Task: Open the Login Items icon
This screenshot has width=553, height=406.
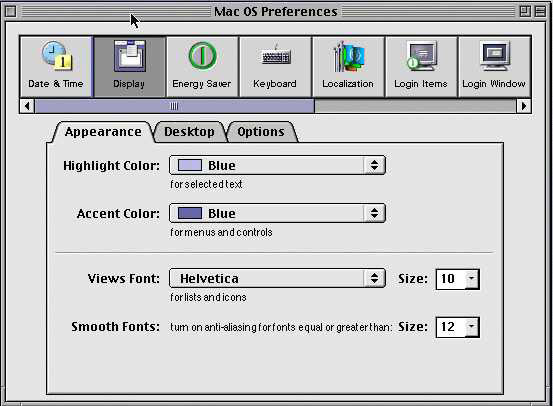Action: click(x=421, y=66)
